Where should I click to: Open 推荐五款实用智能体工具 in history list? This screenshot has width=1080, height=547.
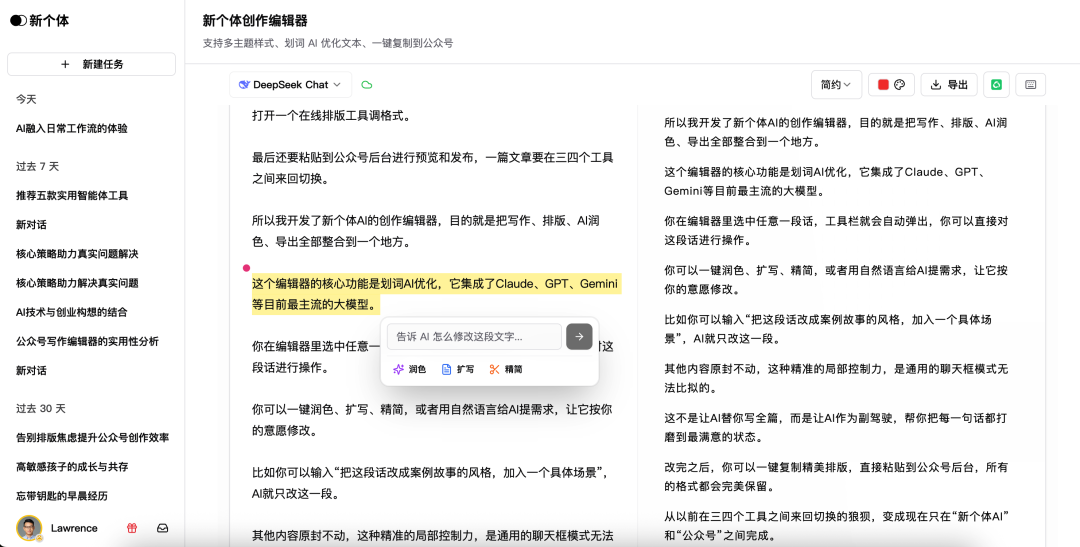pos(72,196)
